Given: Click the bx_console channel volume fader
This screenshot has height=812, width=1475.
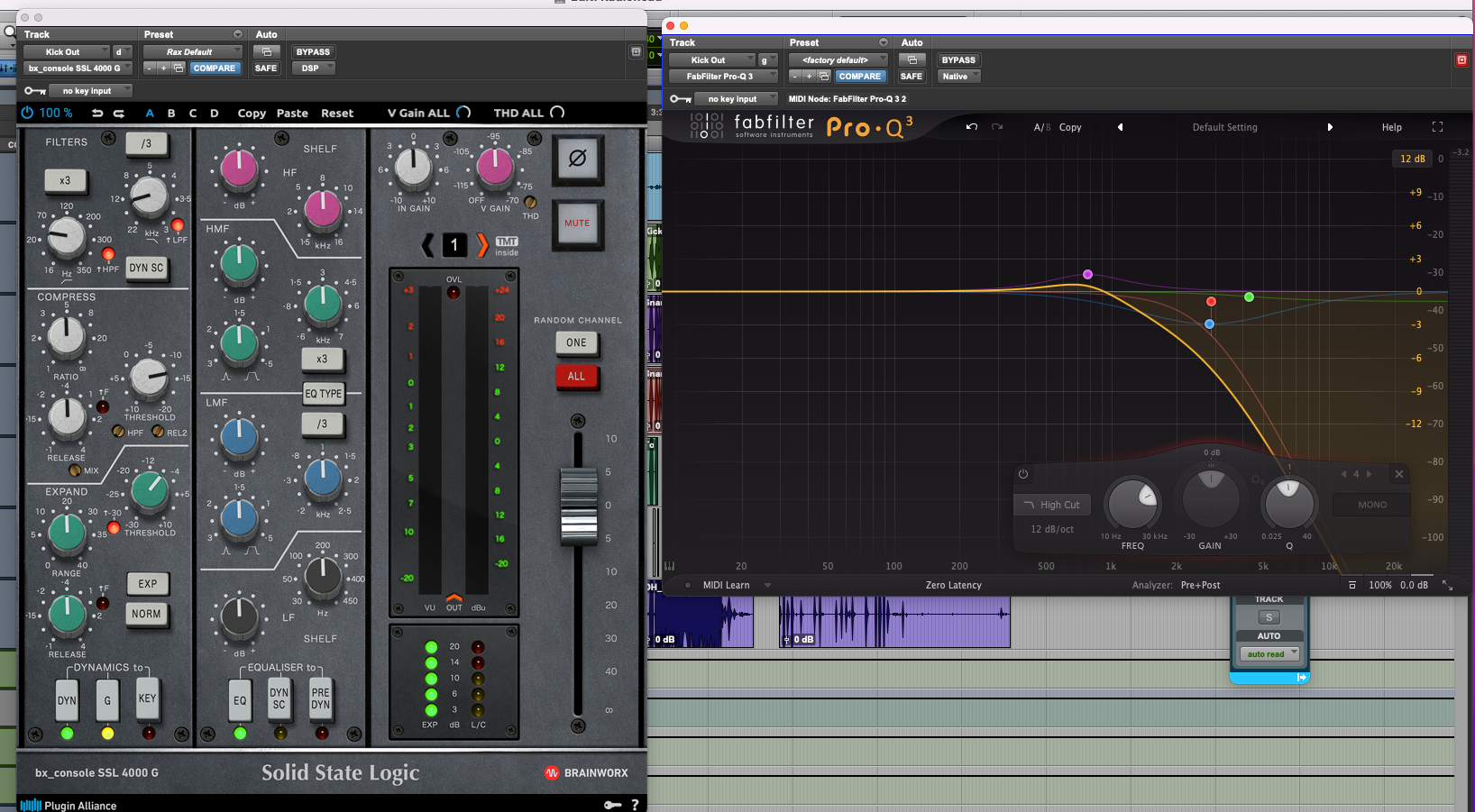Looking at the screenshot, I should [x=579, y=506].
